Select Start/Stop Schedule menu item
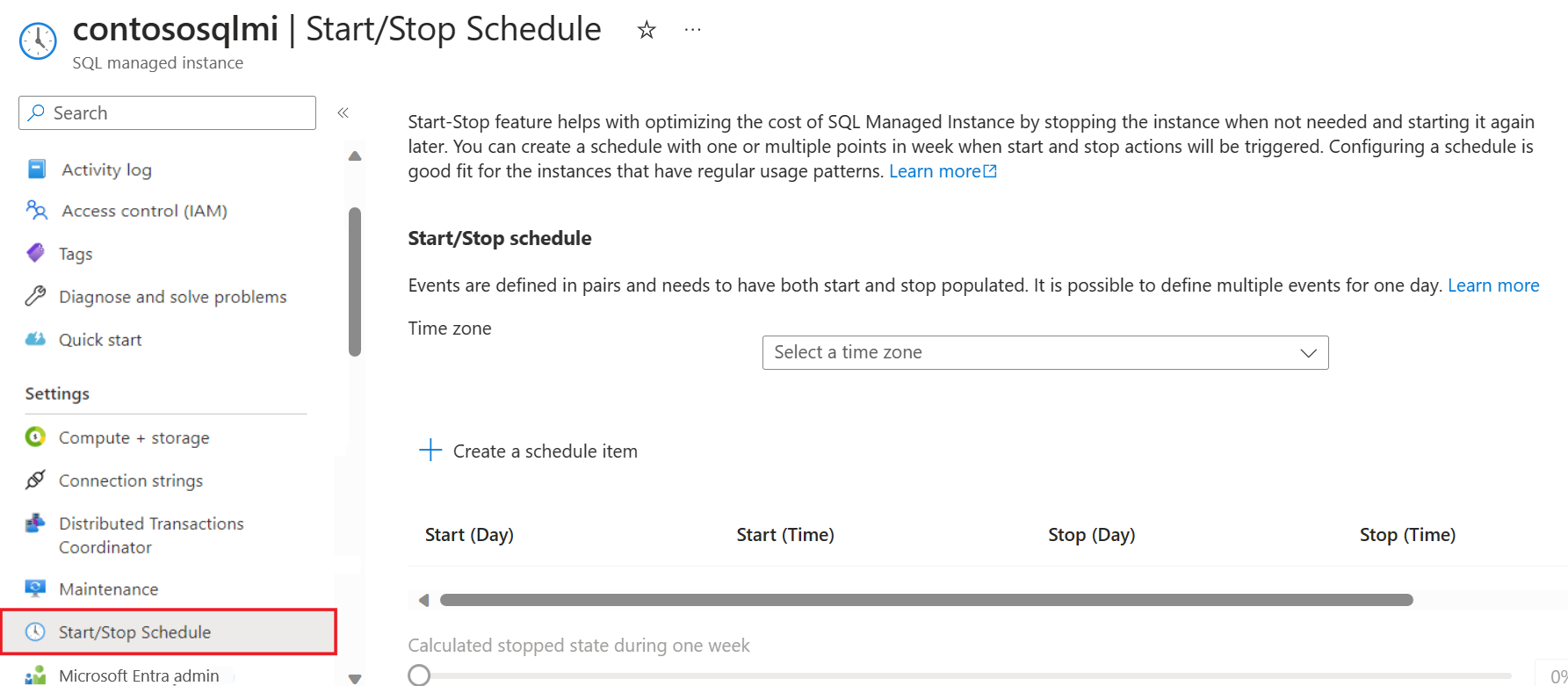1568x686 pixels. click(169, 632)
